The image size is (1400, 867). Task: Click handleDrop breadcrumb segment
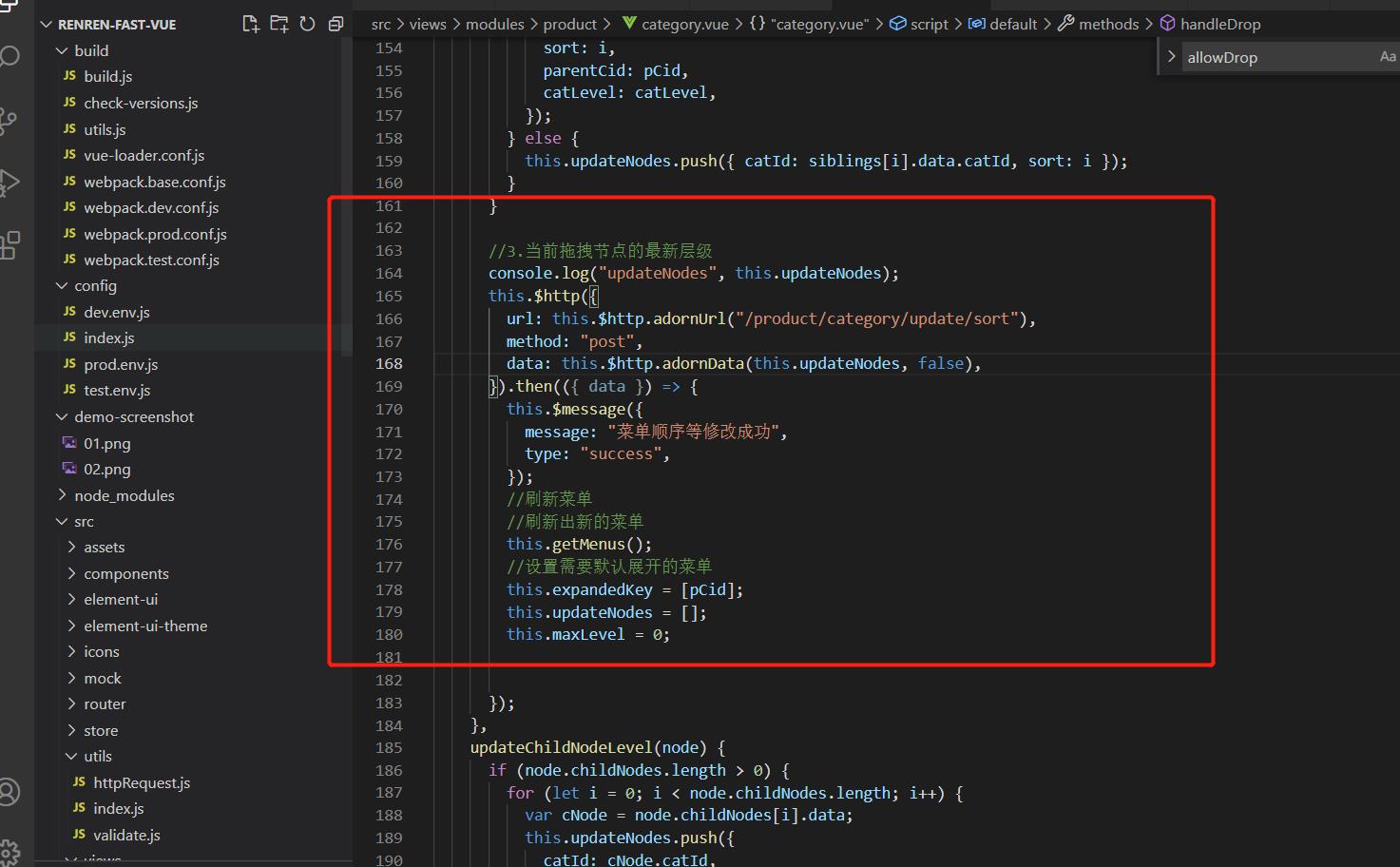tap(1211, 24)
